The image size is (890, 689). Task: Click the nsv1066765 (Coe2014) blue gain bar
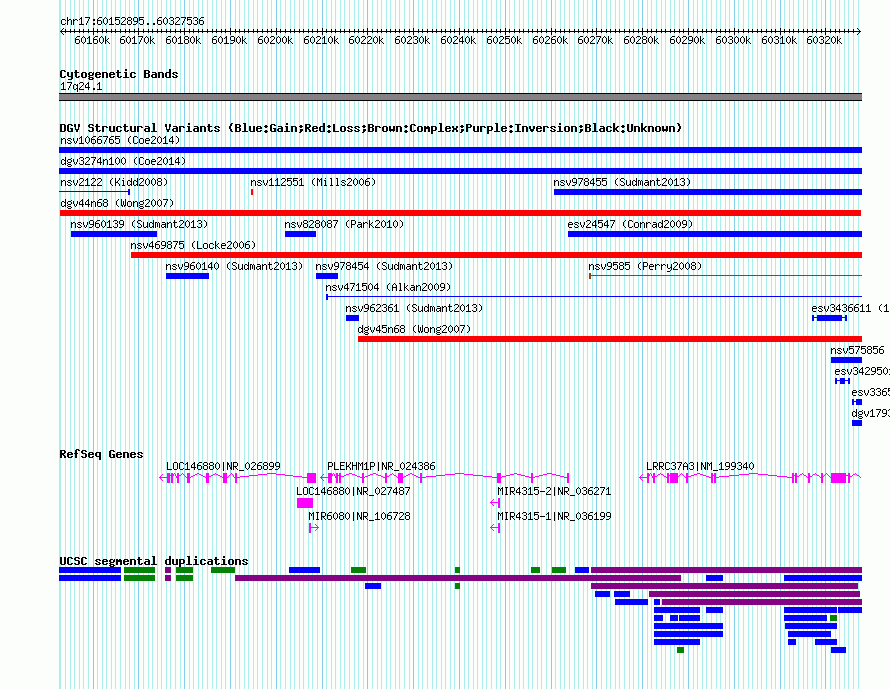coord(460,150)
